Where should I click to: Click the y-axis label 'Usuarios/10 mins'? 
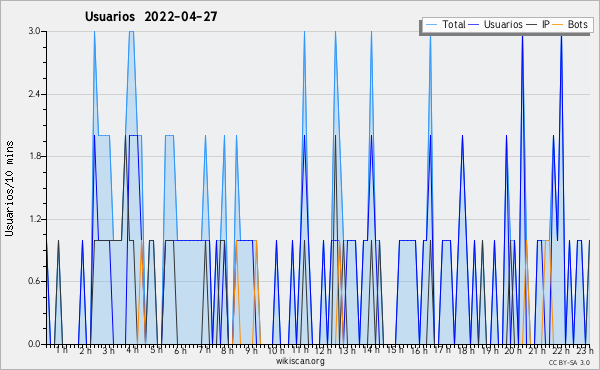point(9,189)
